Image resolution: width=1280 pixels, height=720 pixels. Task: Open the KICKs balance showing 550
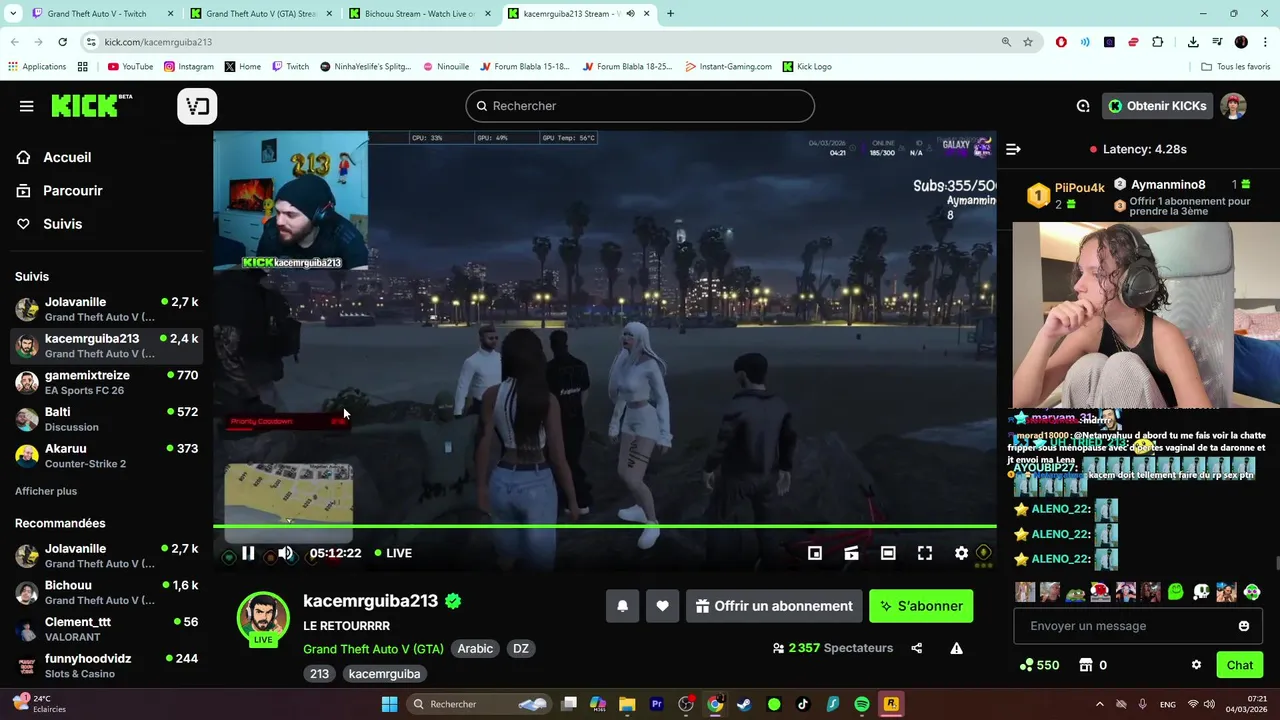pos(1039,665)
